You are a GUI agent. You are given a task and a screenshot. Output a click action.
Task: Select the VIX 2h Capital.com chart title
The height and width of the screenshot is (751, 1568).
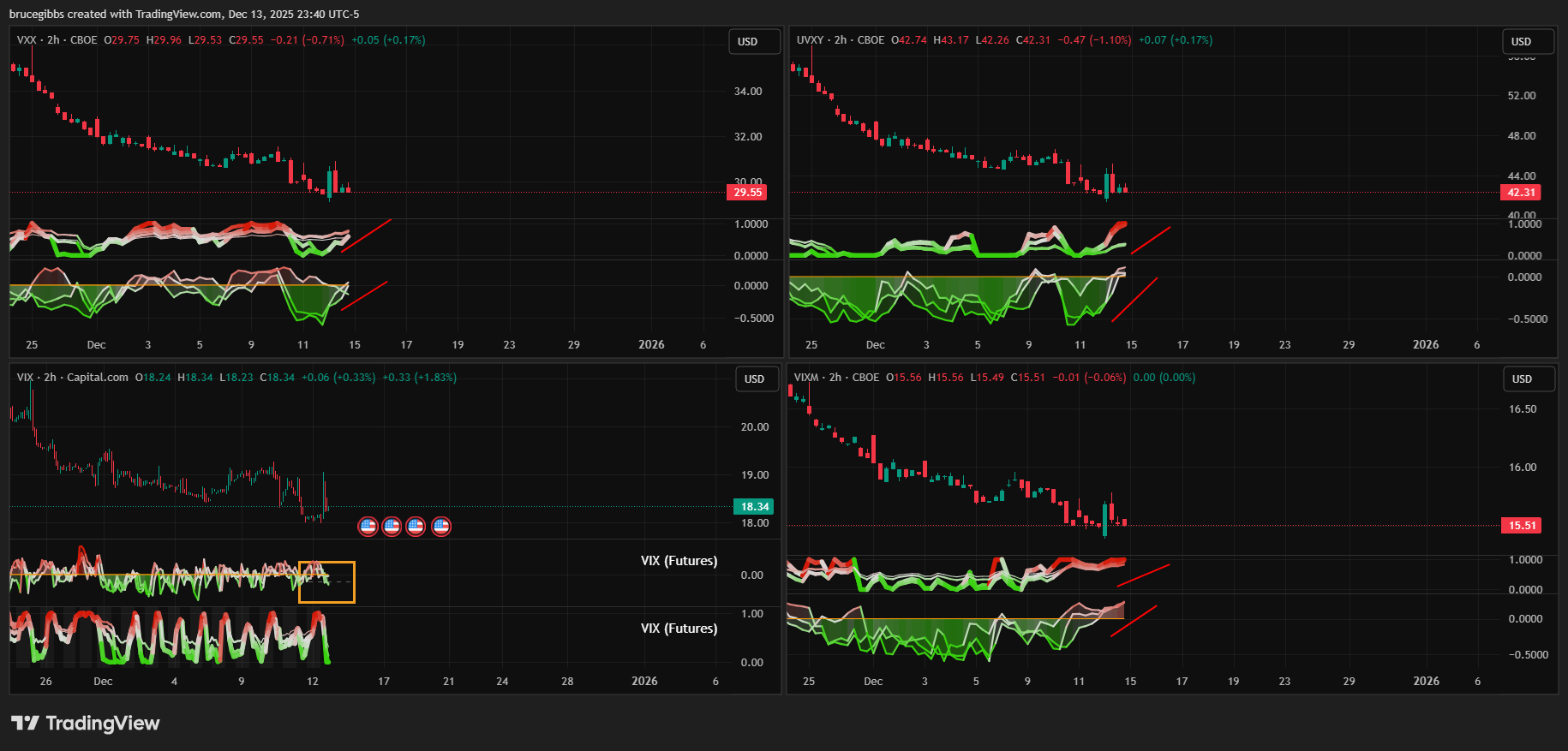(x=72, y=378)
